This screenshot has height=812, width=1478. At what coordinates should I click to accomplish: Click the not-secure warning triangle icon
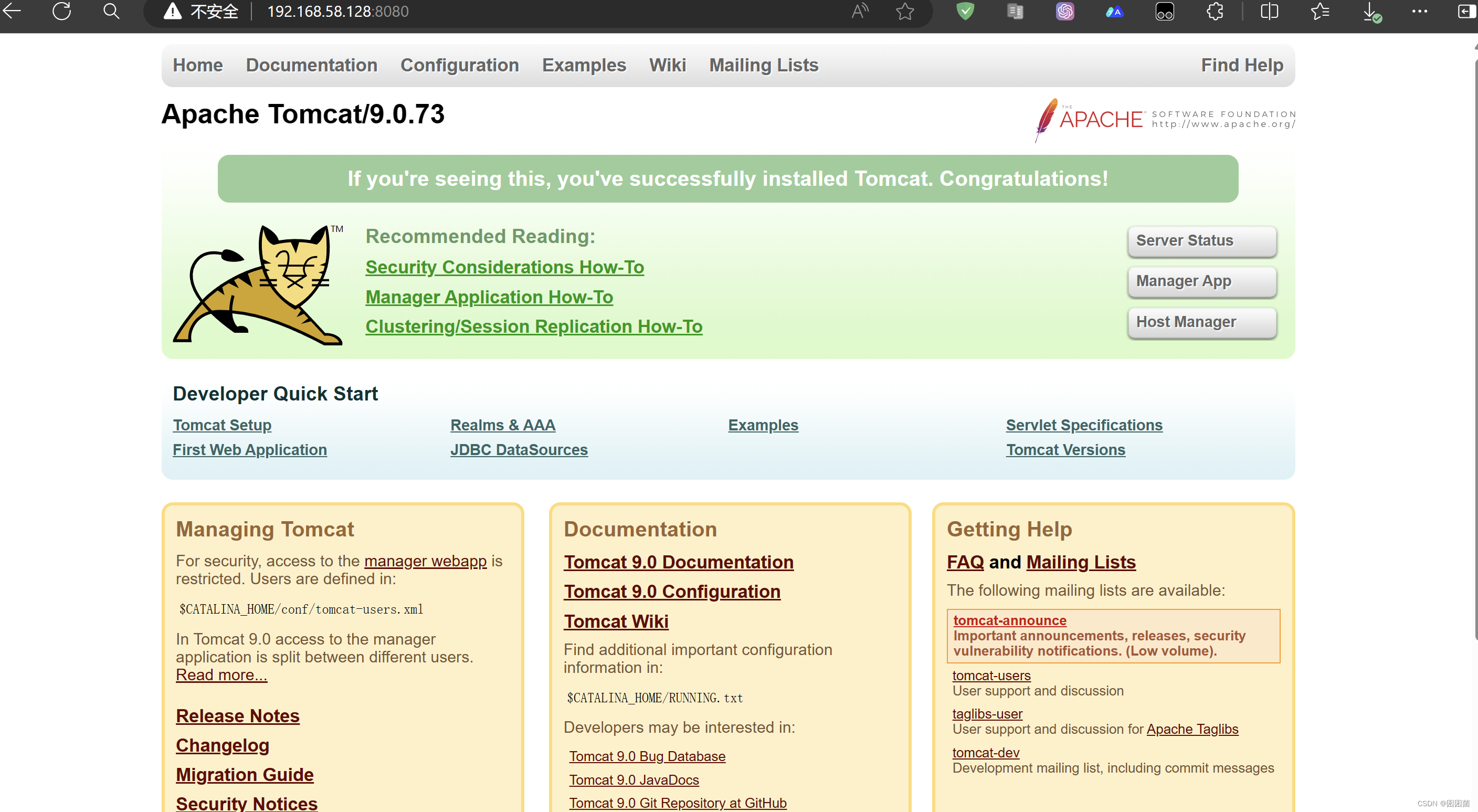172,11
